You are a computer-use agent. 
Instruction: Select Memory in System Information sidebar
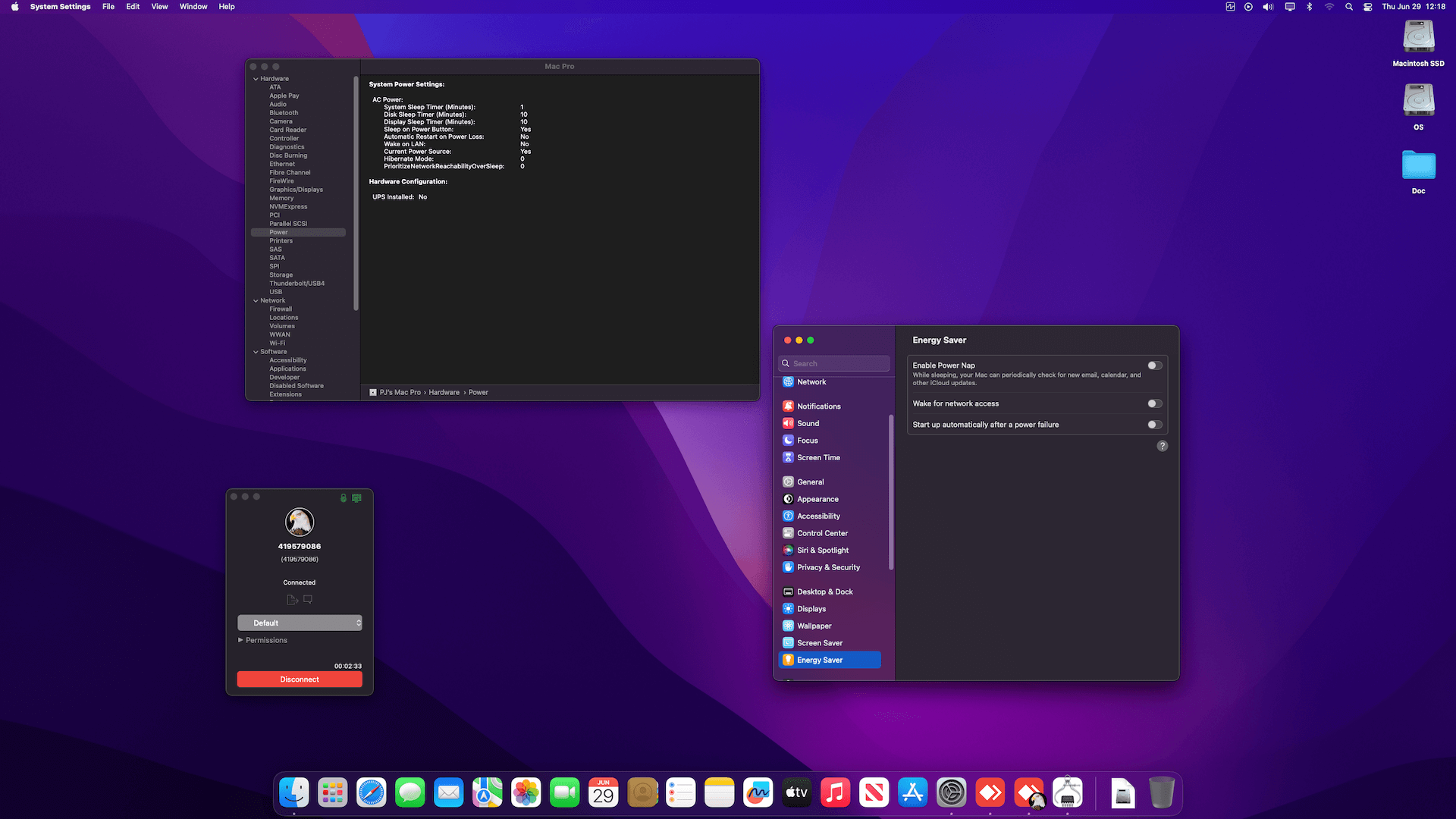coord(281,199)
